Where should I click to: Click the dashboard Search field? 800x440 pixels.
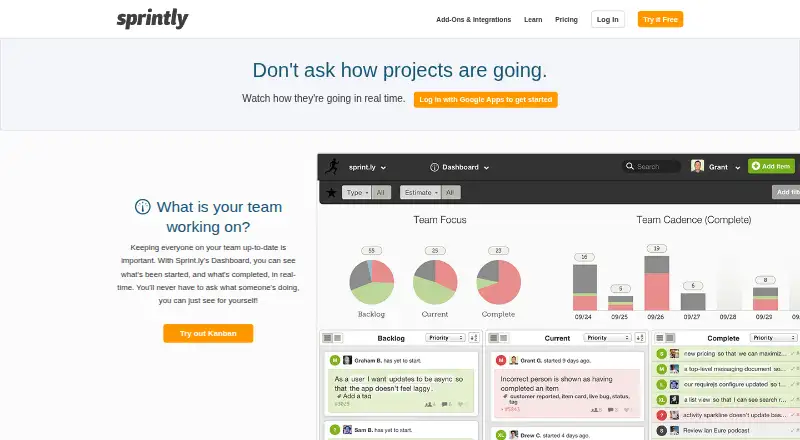pos(652,166)
